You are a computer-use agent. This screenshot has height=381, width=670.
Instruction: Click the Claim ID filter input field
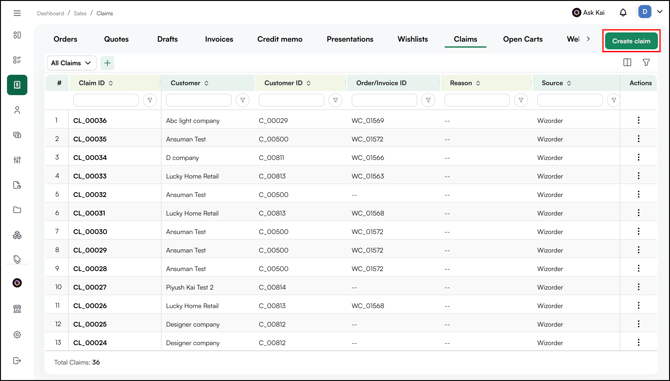106,100
